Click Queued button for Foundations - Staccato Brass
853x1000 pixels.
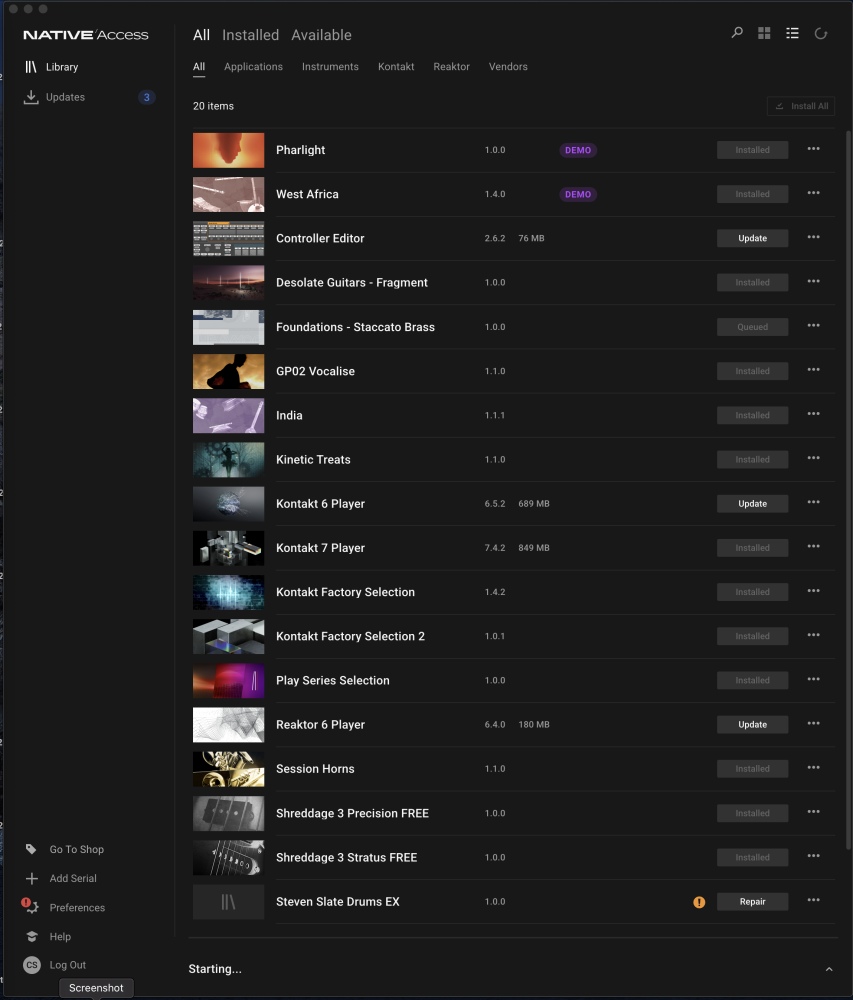click(752, 327)
